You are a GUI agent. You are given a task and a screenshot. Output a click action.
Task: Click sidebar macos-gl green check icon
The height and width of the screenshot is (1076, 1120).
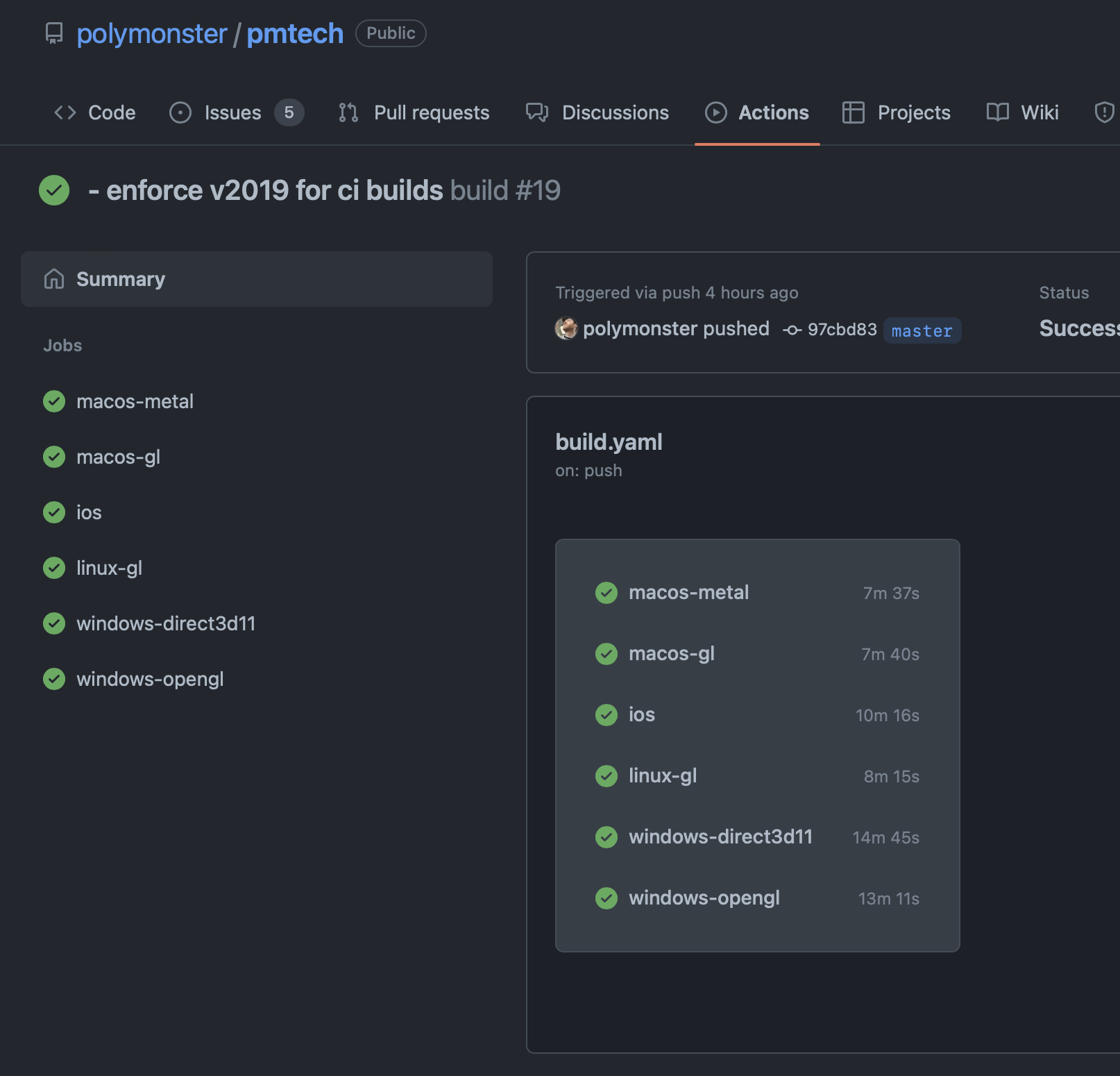pos(54,457)
